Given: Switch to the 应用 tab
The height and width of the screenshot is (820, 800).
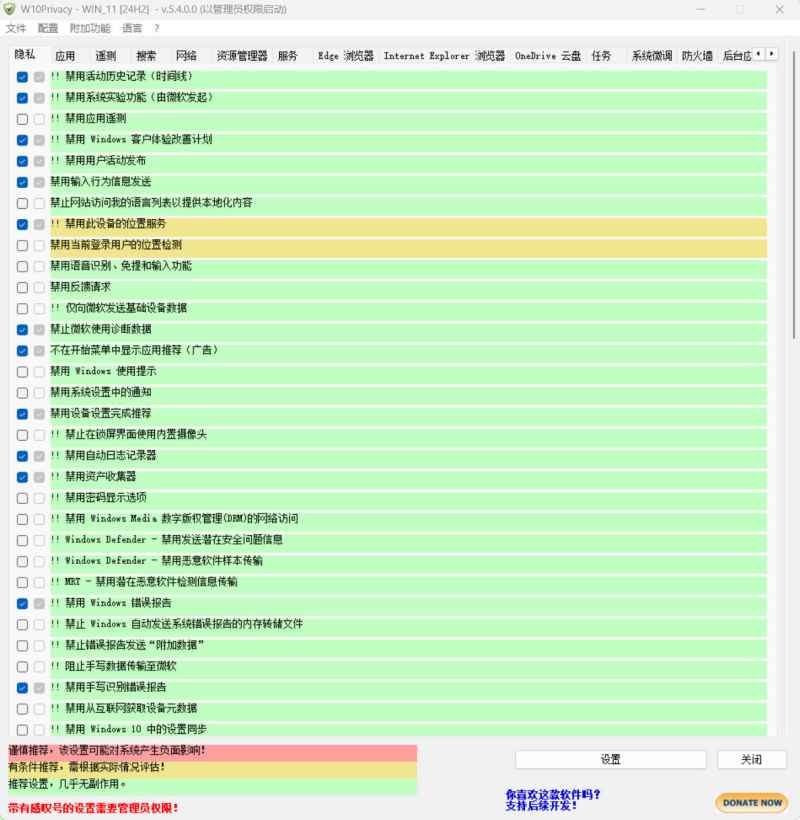Looking at the screenshot, I should coord(65,56).
